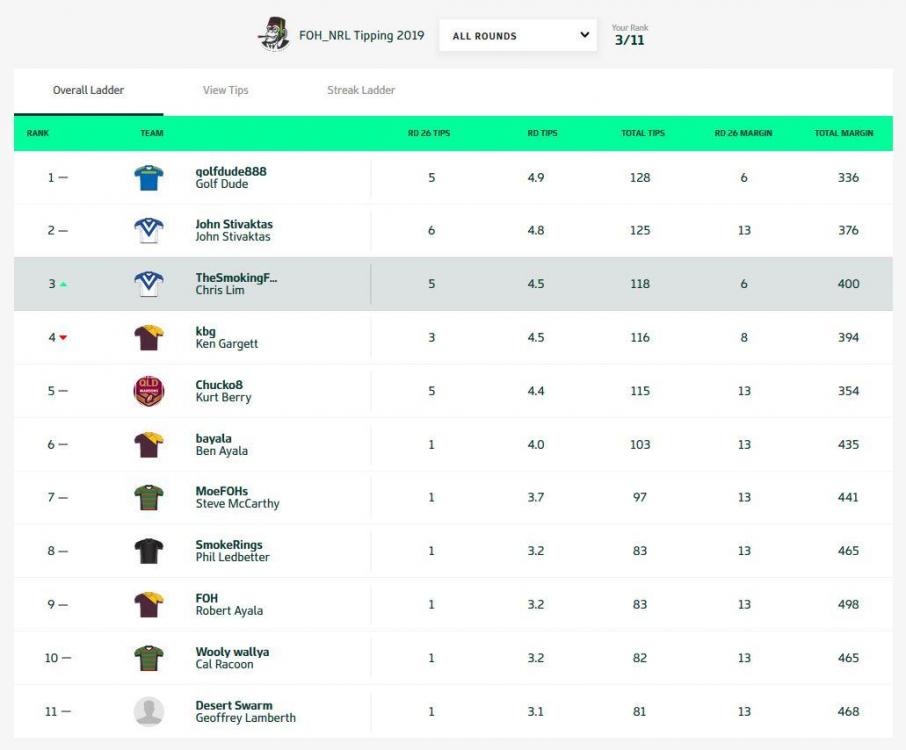Open golfdude888 team name link
Image resolution: width=906 pixels, height=750 pixels.
[x=231, y=171]
